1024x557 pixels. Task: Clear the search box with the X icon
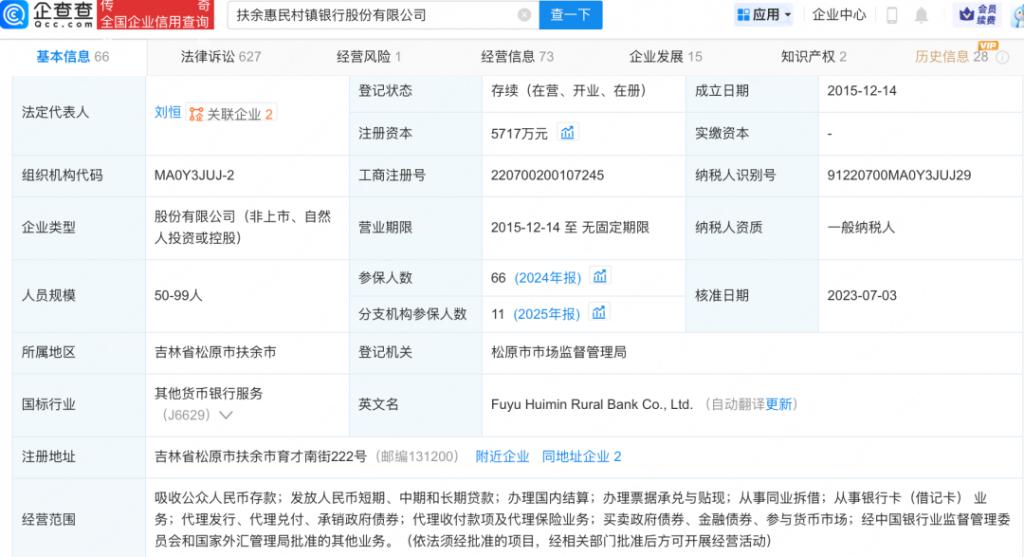tap(524, 15)
